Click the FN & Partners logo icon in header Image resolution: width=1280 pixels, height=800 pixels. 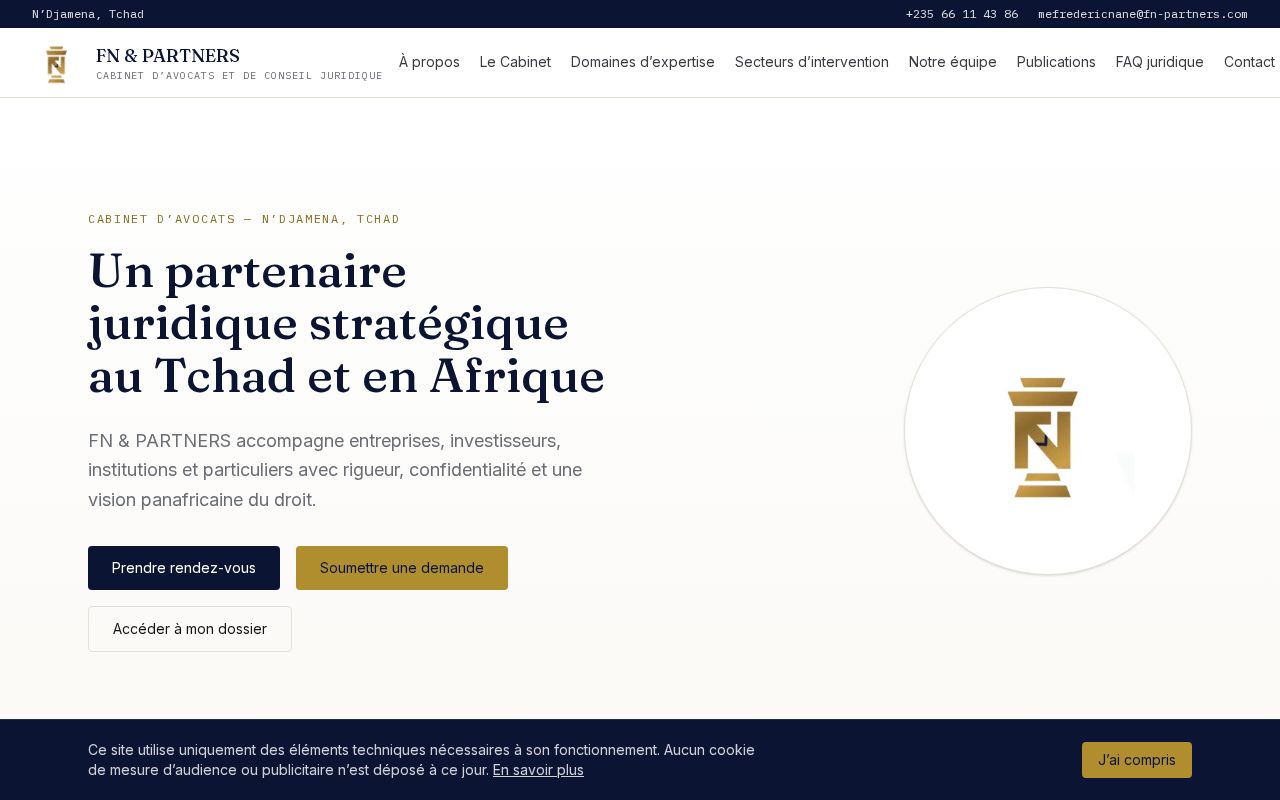pos(57,64)
